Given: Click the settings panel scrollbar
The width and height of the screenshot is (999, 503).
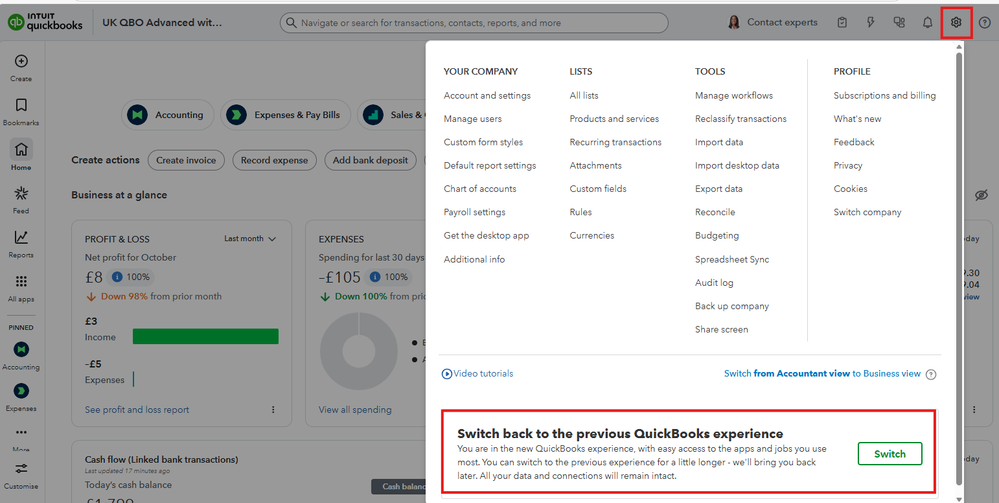Looking at the screenshot, I should (x=958, y=268).
